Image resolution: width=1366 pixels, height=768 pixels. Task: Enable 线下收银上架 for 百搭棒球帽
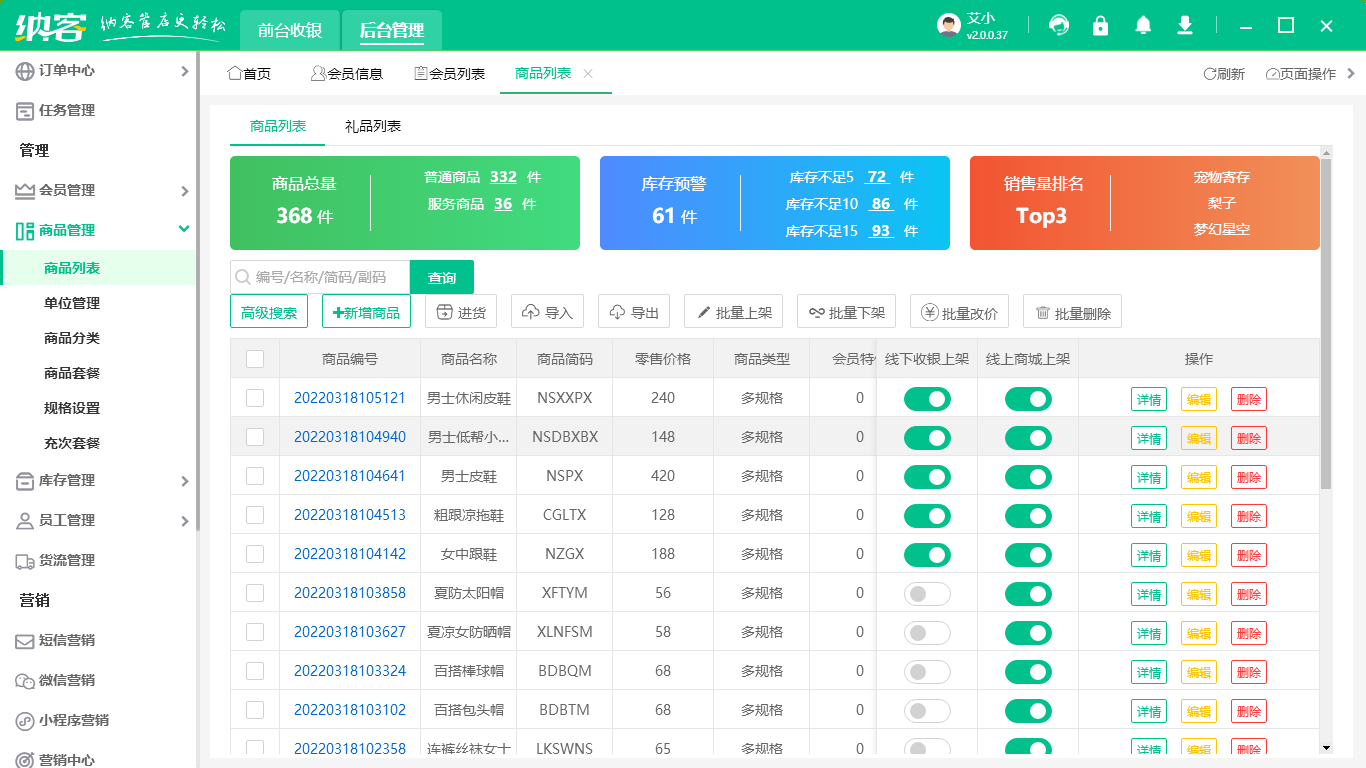pos(927,672)
